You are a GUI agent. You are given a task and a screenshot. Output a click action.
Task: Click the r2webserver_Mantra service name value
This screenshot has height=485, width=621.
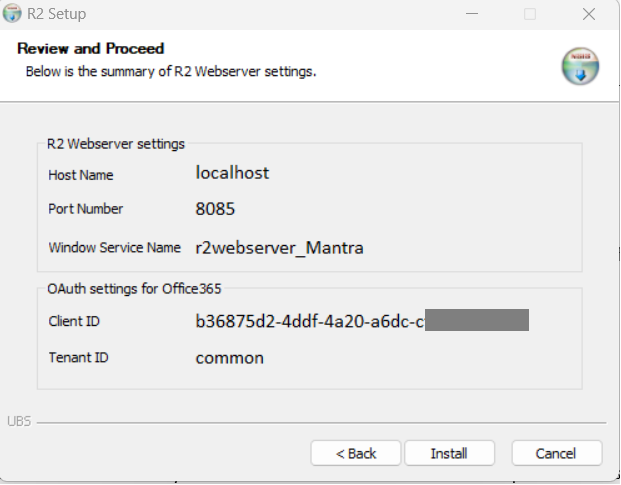(x=279, y=248)
